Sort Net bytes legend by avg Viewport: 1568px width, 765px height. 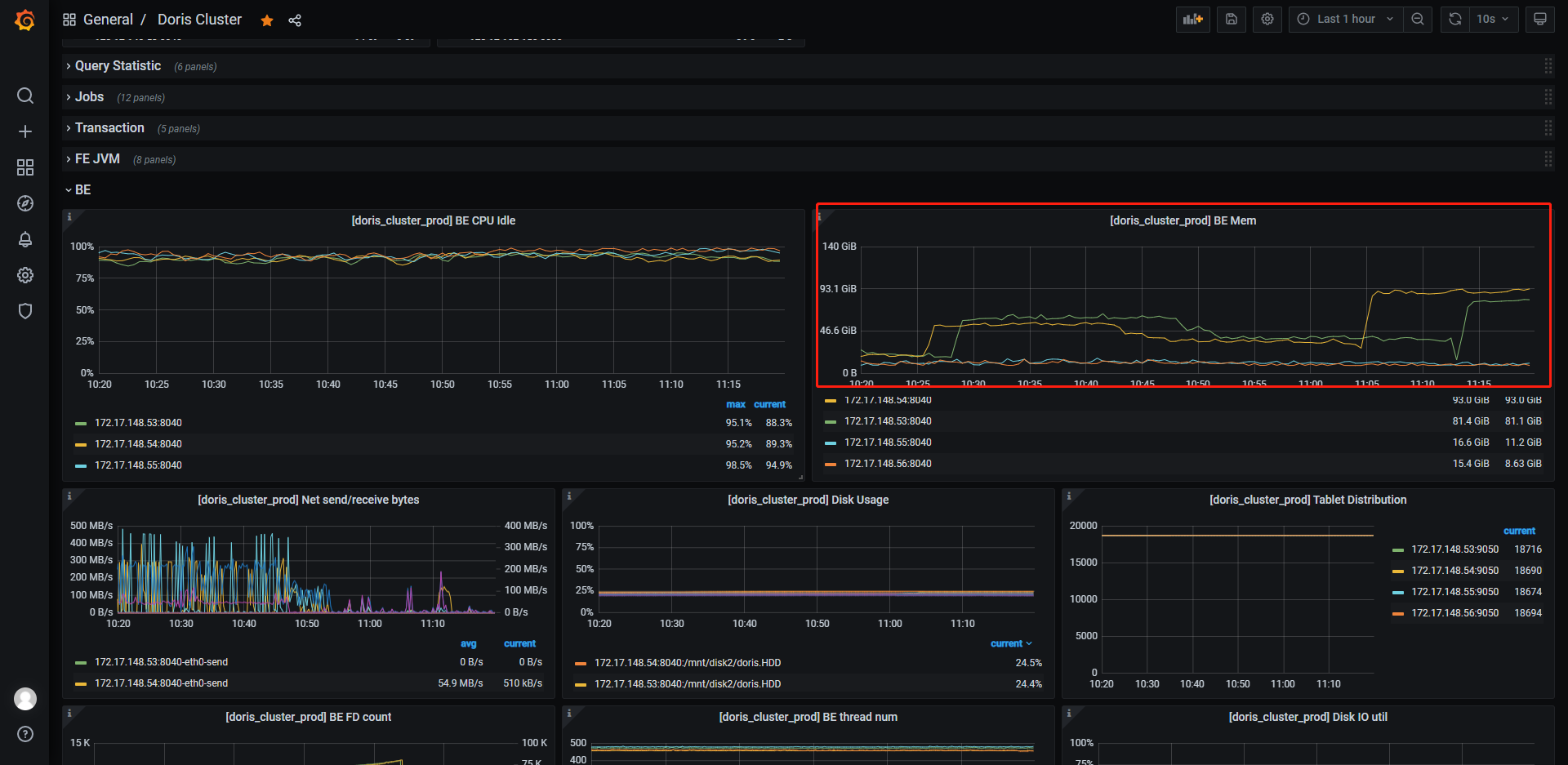[x=469, y=644]
